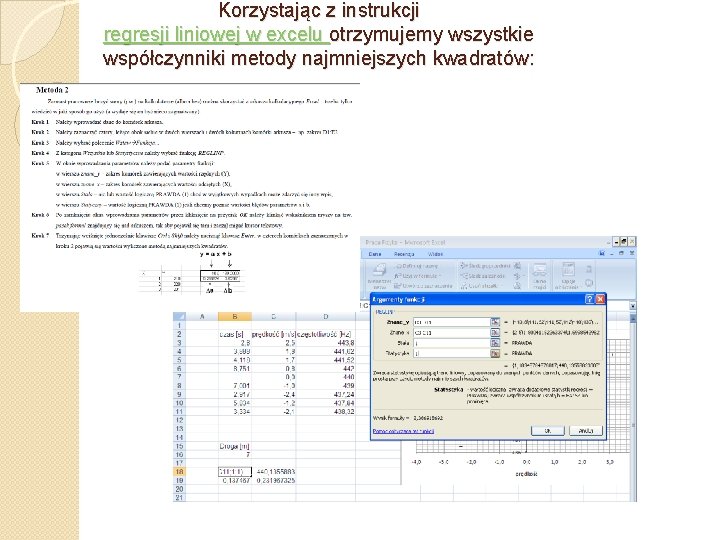Click cell with value 443,8
The image size is (720, 540).
tap(326, 343)
